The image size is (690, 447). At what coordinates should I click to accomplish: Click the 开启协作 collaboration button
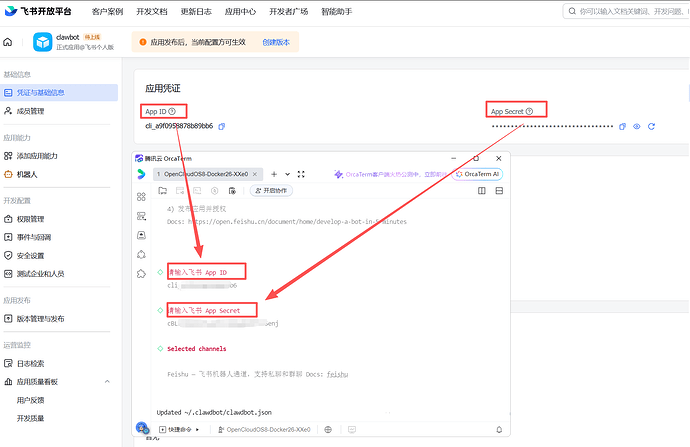[x=271, y=191]
